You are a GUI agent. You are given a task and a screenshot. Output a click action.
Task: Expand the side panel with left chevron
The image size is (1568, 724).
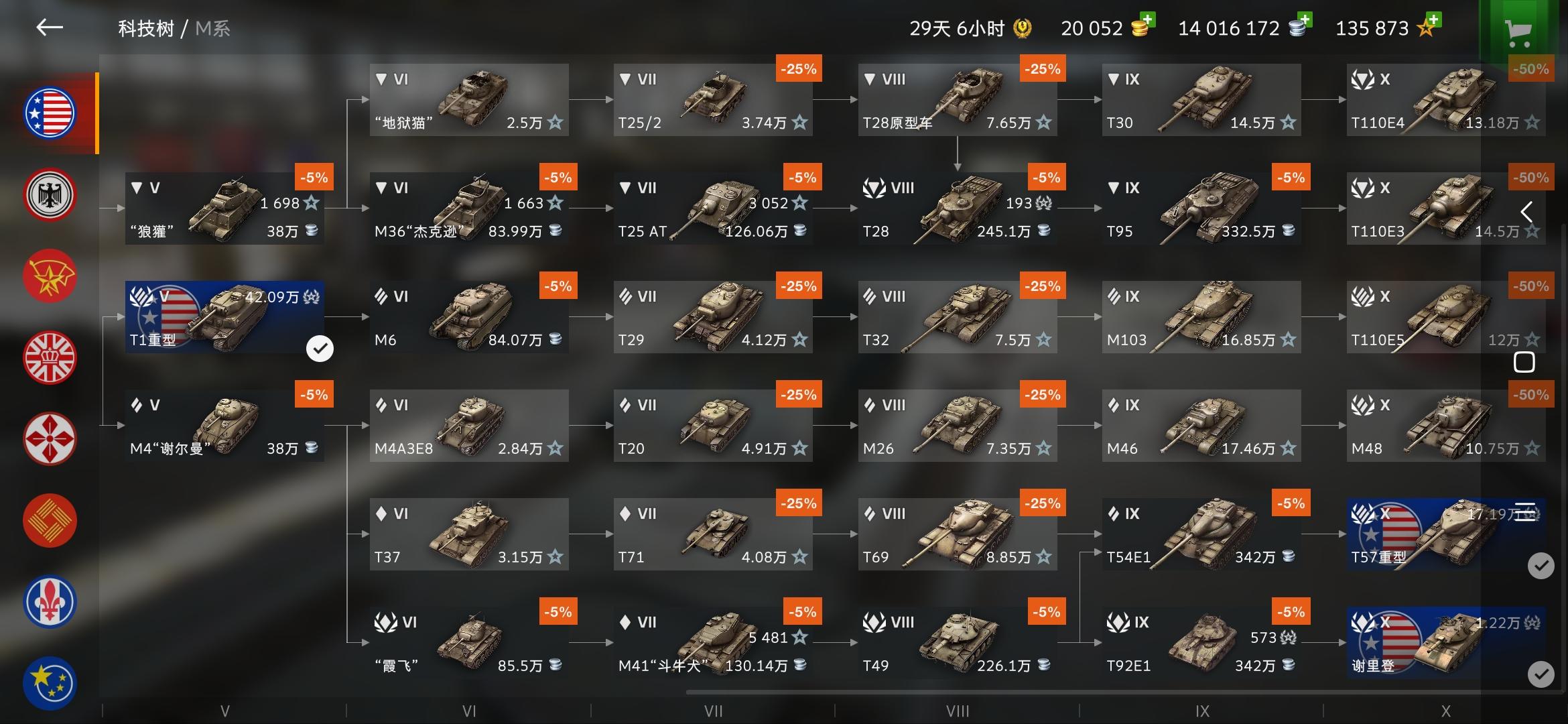(x=1526, y=213)
